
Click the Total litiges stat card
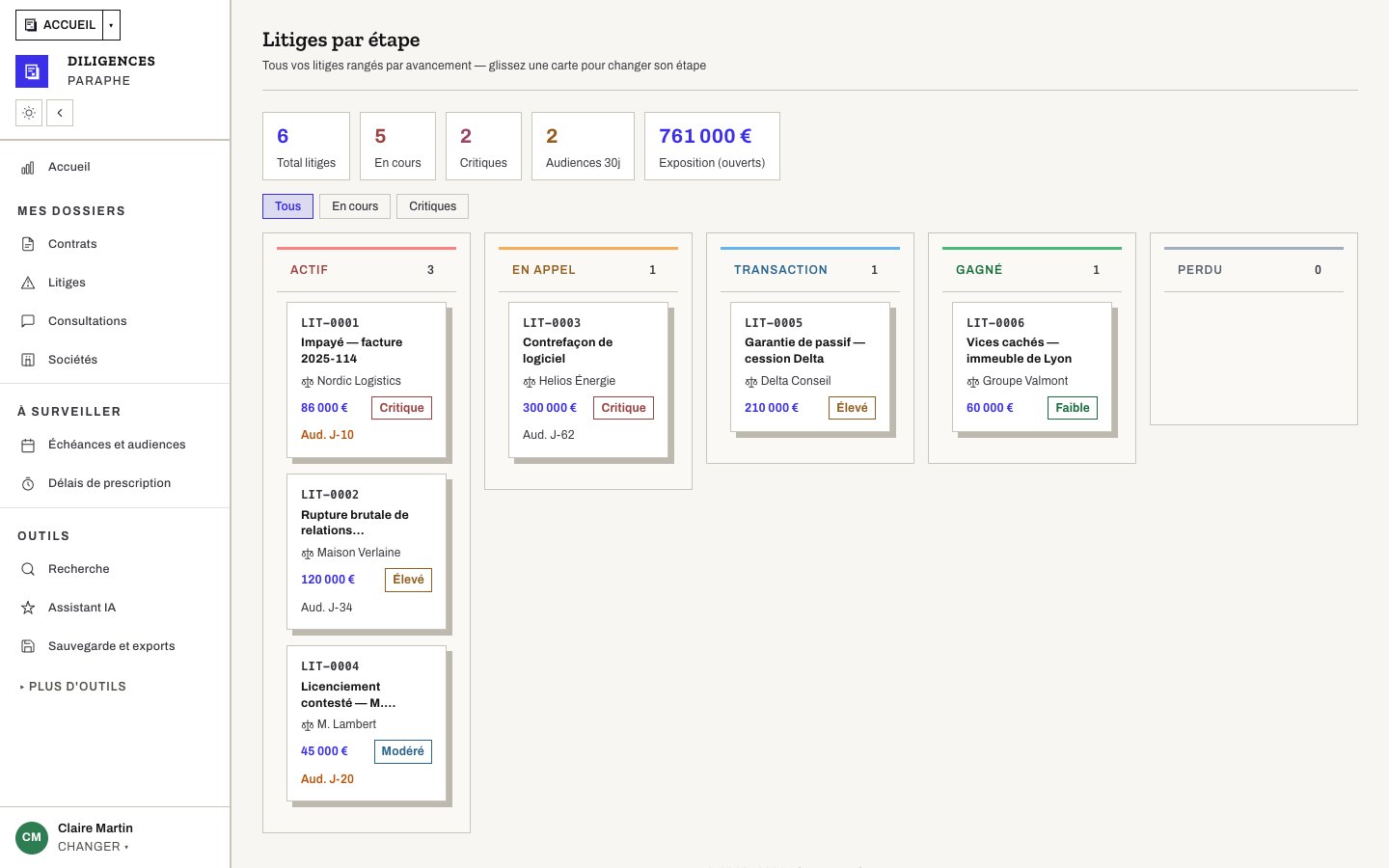[x=306, y=147]
